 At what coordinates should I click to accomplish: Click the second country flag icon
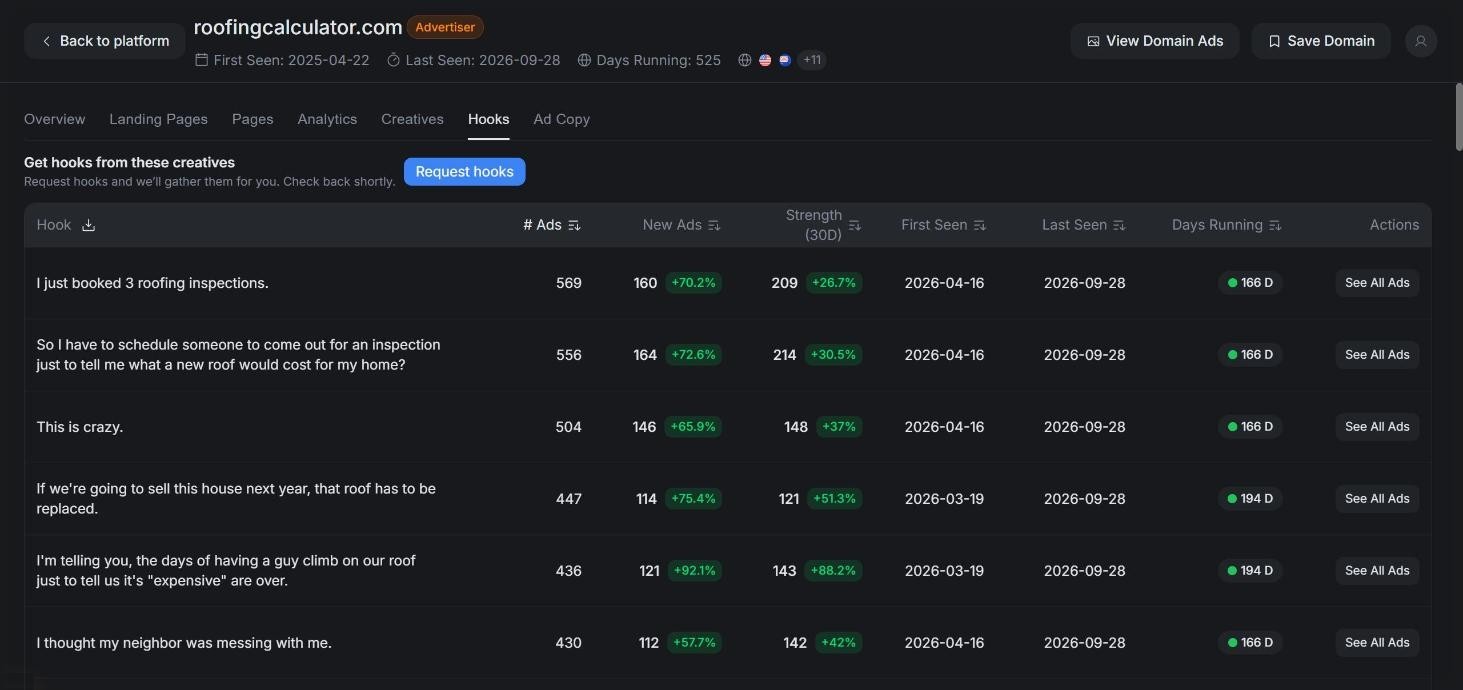tap(785, 60)
